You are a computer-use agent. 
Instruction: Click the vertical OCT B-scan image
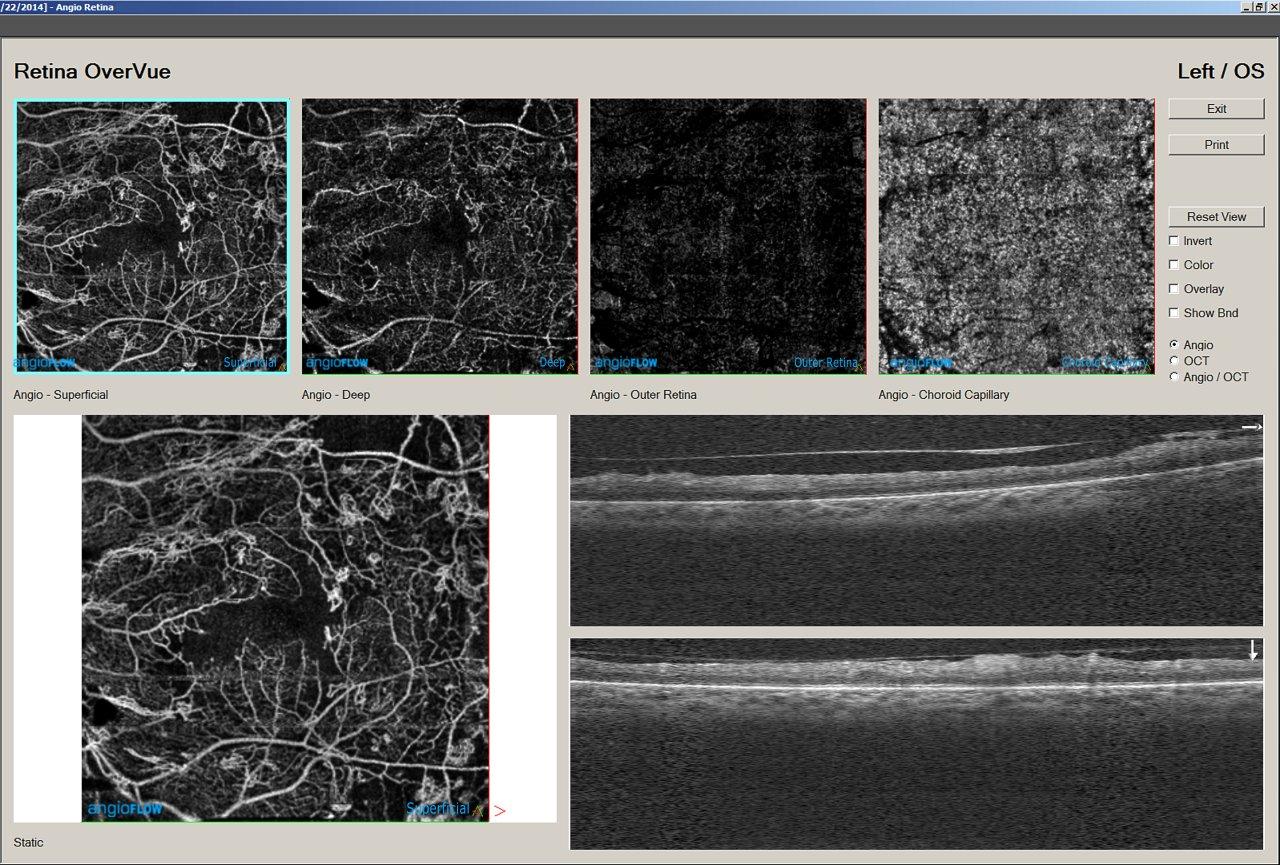coord(916,744)
